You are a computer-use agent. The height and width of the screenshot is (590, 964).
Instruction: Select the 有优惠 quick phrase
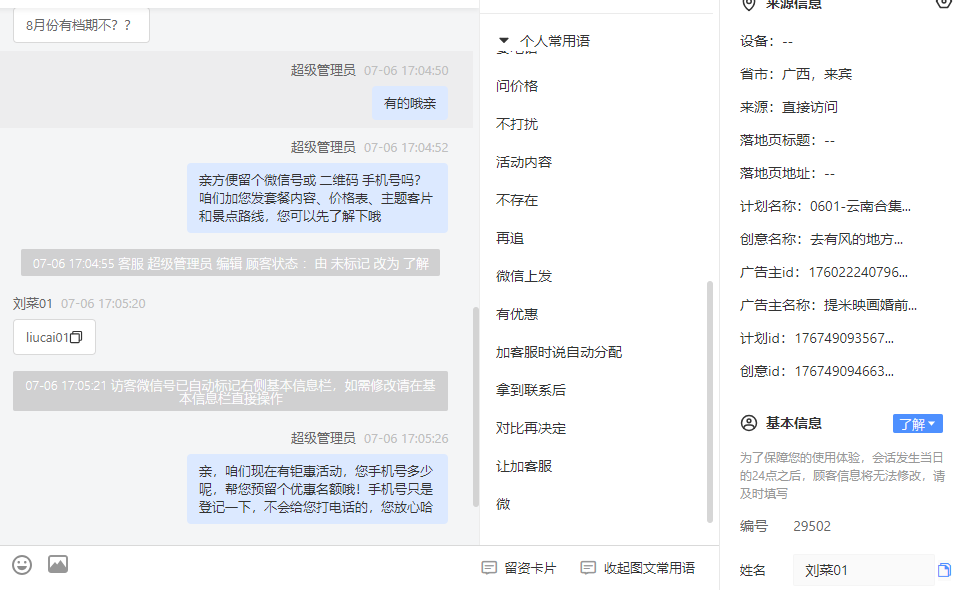tap(517, 315)
